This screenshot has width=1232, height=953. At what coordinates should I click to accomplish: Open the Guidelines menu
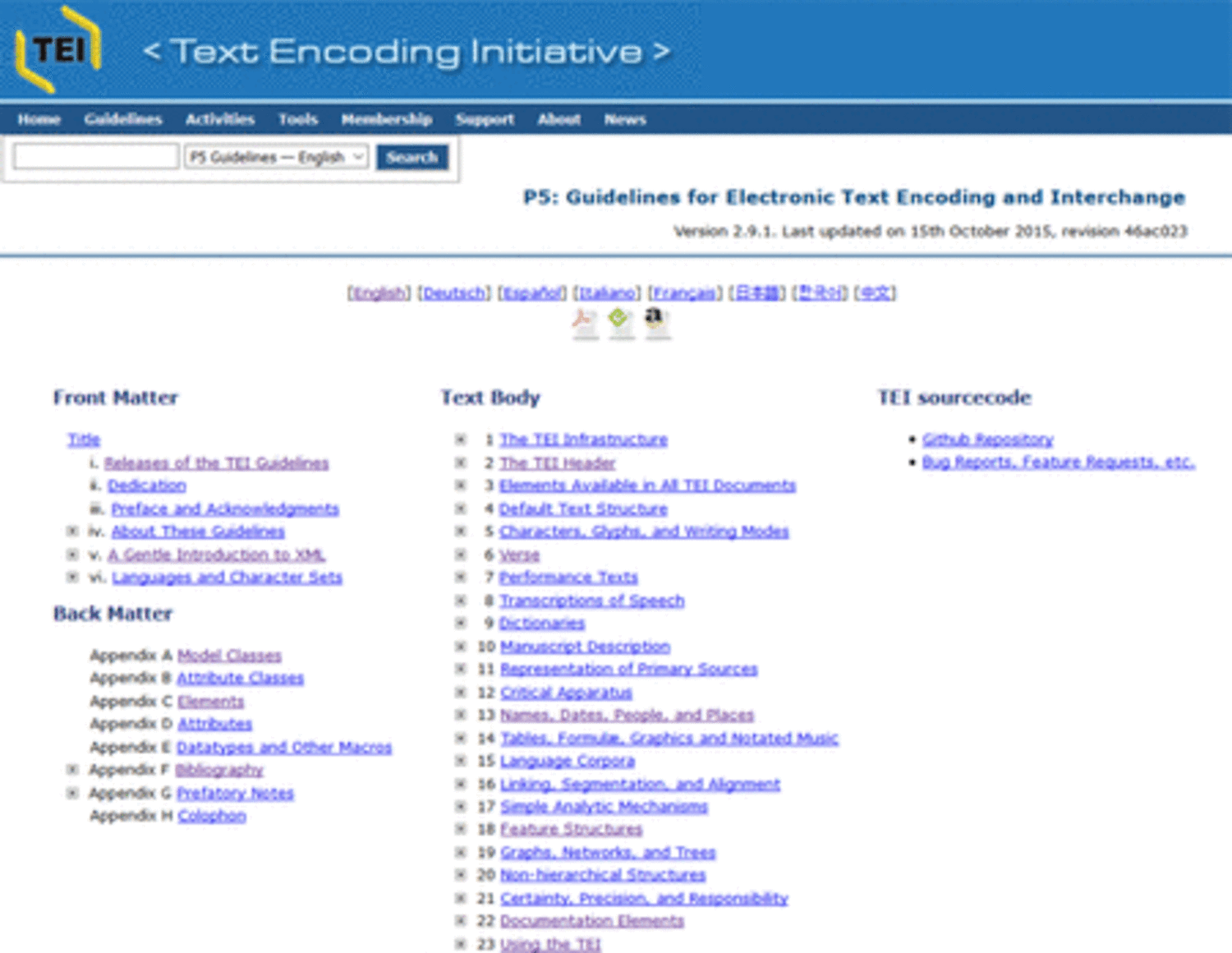pyautogui.click(x=123, y=119)
